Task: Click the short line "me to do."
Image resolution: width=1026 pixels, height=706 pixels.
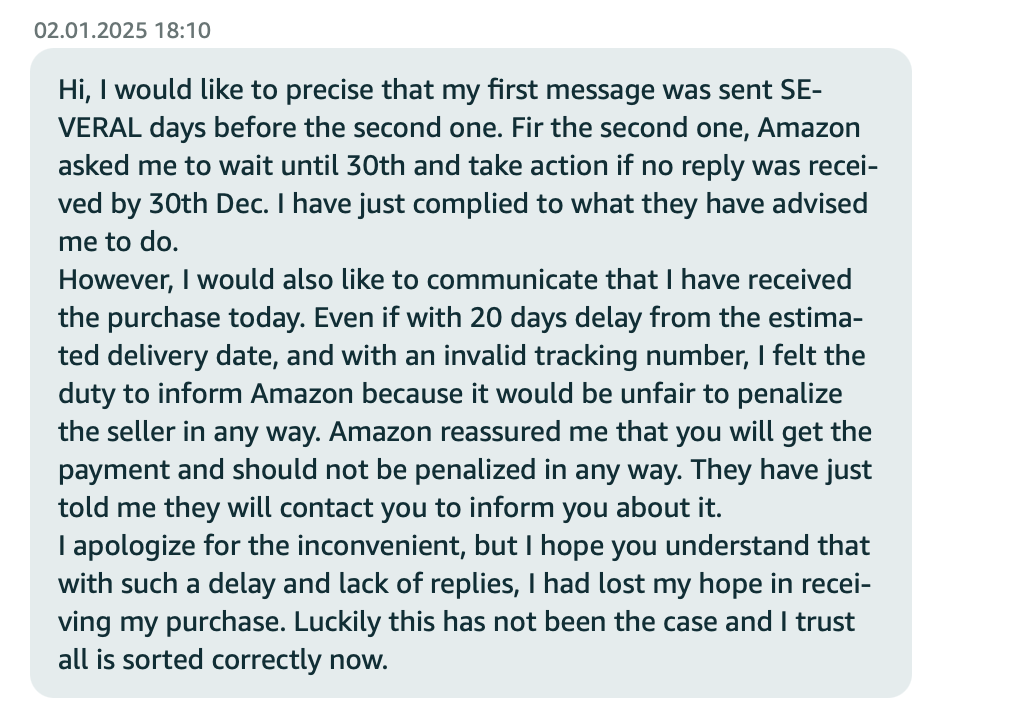Action: [118, 241]
